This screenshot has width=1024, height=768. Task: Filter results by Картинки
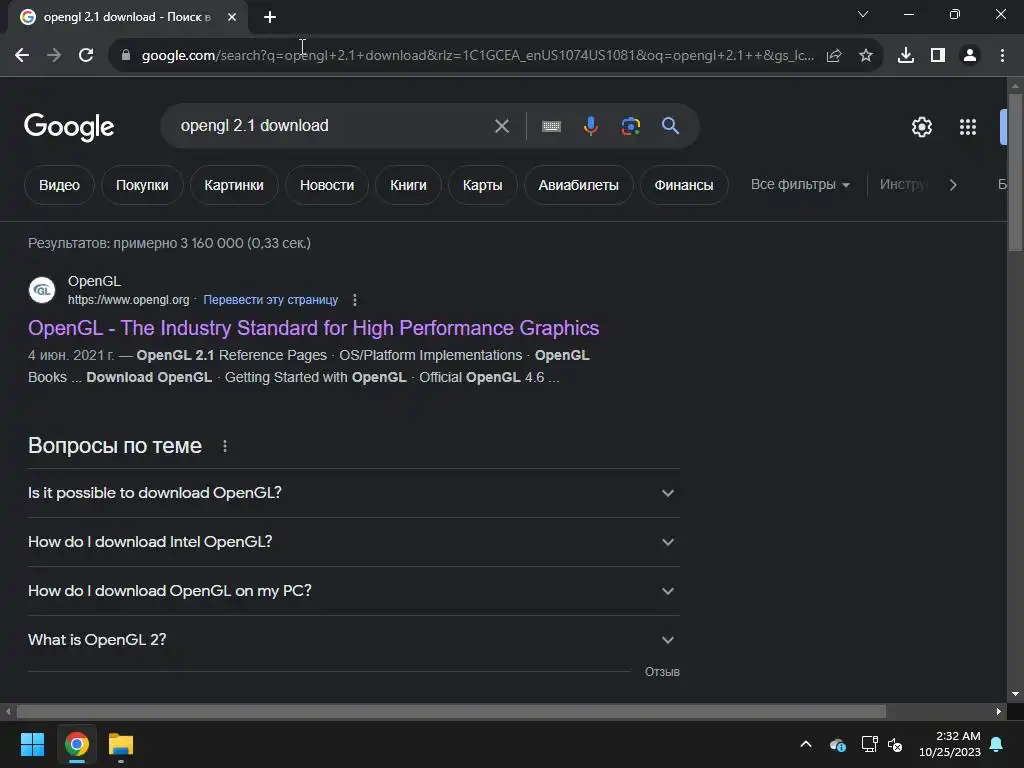coord(234,185)
